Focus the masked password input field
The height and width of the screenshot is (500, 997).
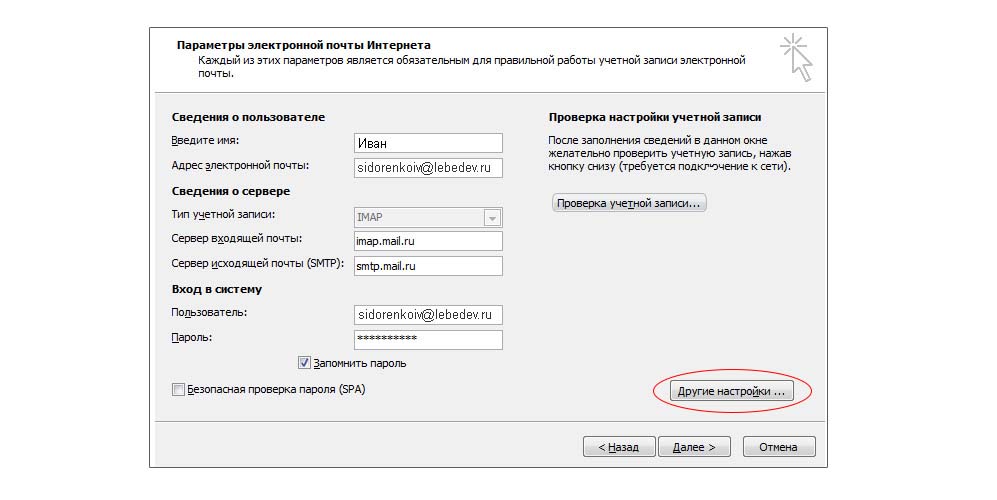coord(428,340)
